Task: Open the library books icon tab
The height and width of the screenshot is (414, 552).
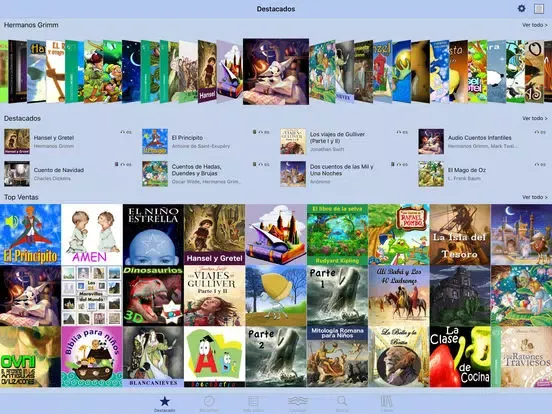Action: (387, 404)
